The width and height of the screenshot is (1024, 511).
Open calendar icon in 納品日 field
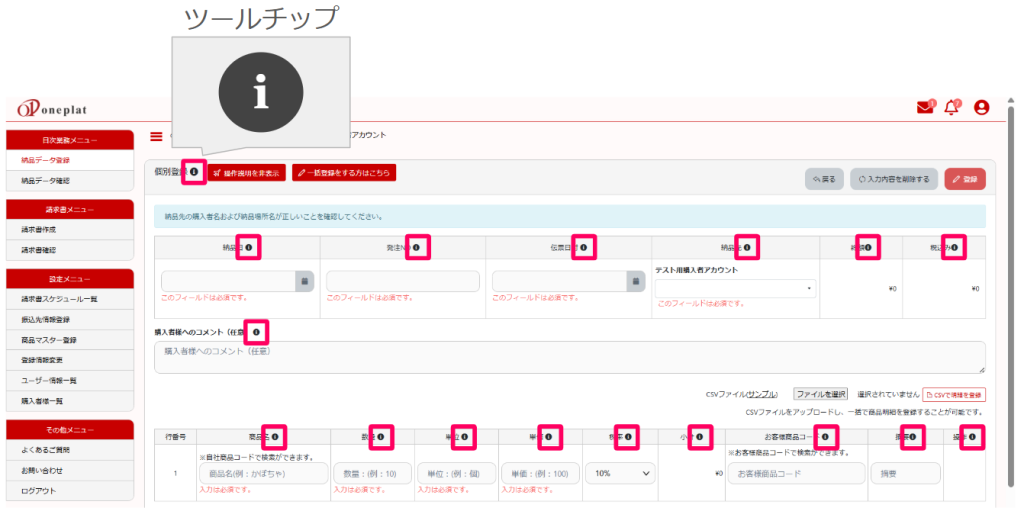[302, 282]
